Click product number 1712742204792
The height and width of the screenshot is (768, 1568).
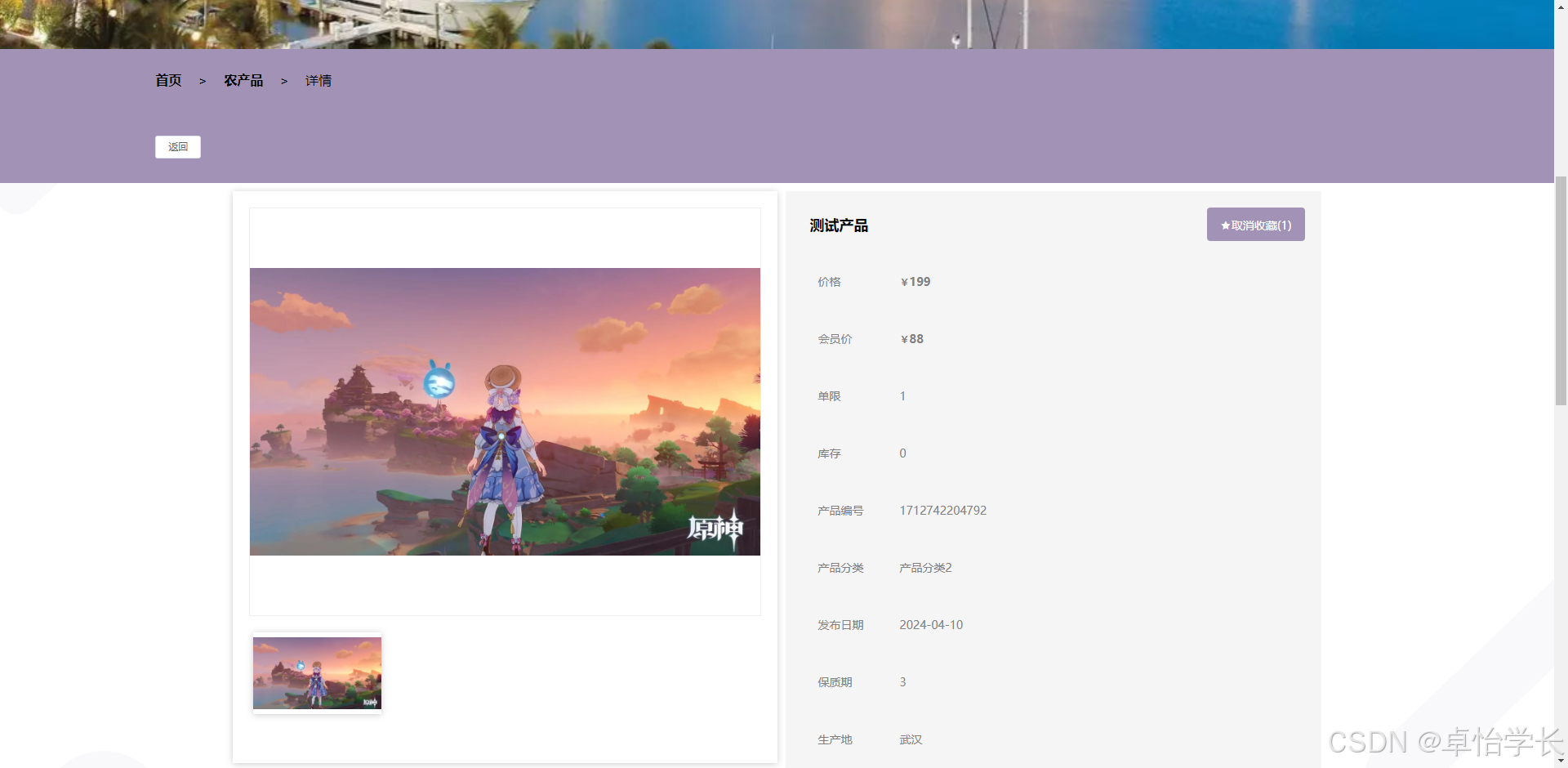click(x=943, y=511)
